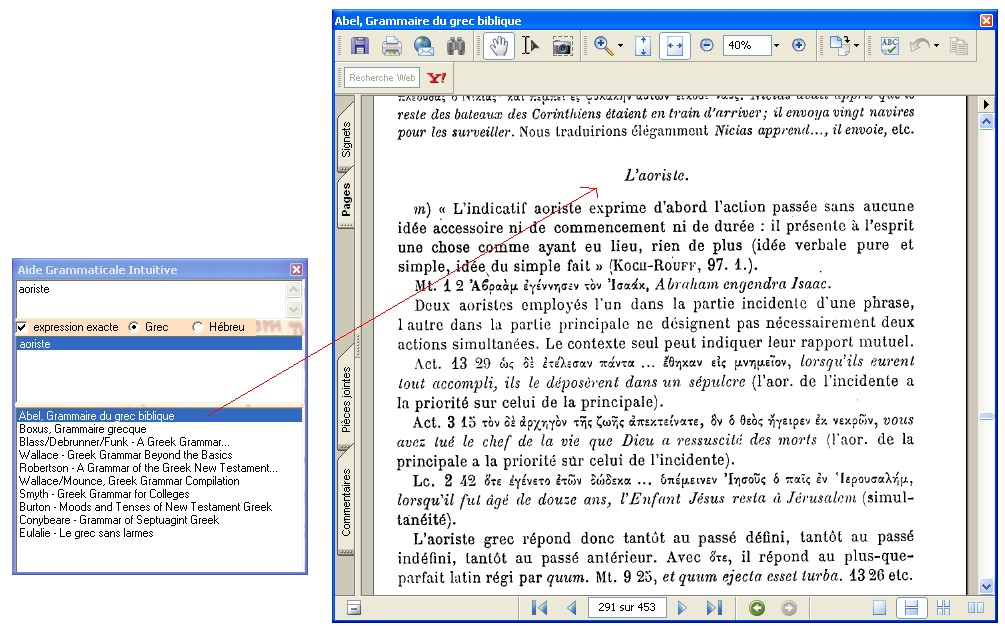Open the Pages side tab
Image resolution: width=1005 pixels, height=626 pixels.
[x=346, y=199]
